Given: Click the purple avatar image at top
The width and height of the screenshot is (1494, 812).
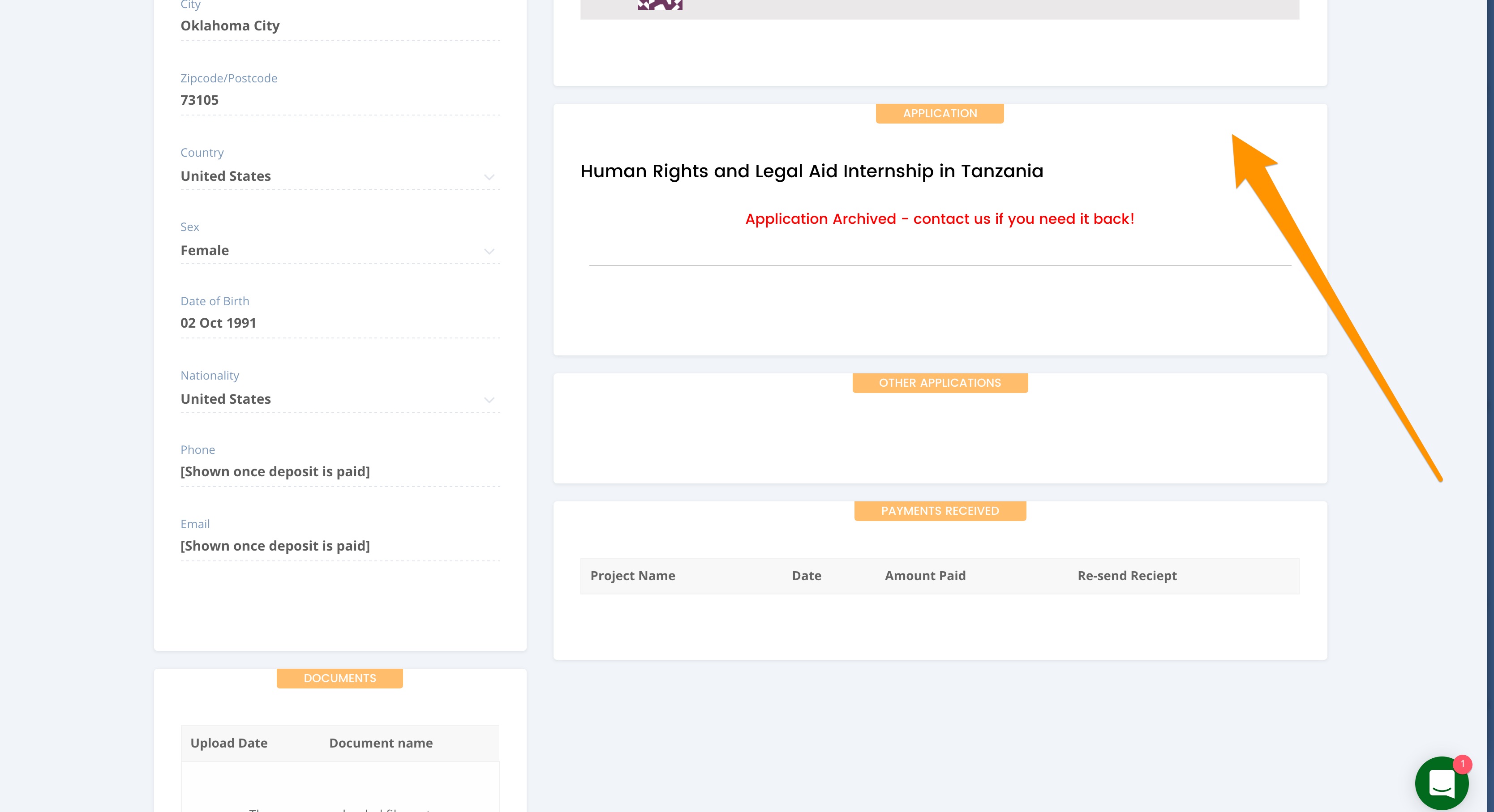Looking at the screenshot, I should [659, 4].
